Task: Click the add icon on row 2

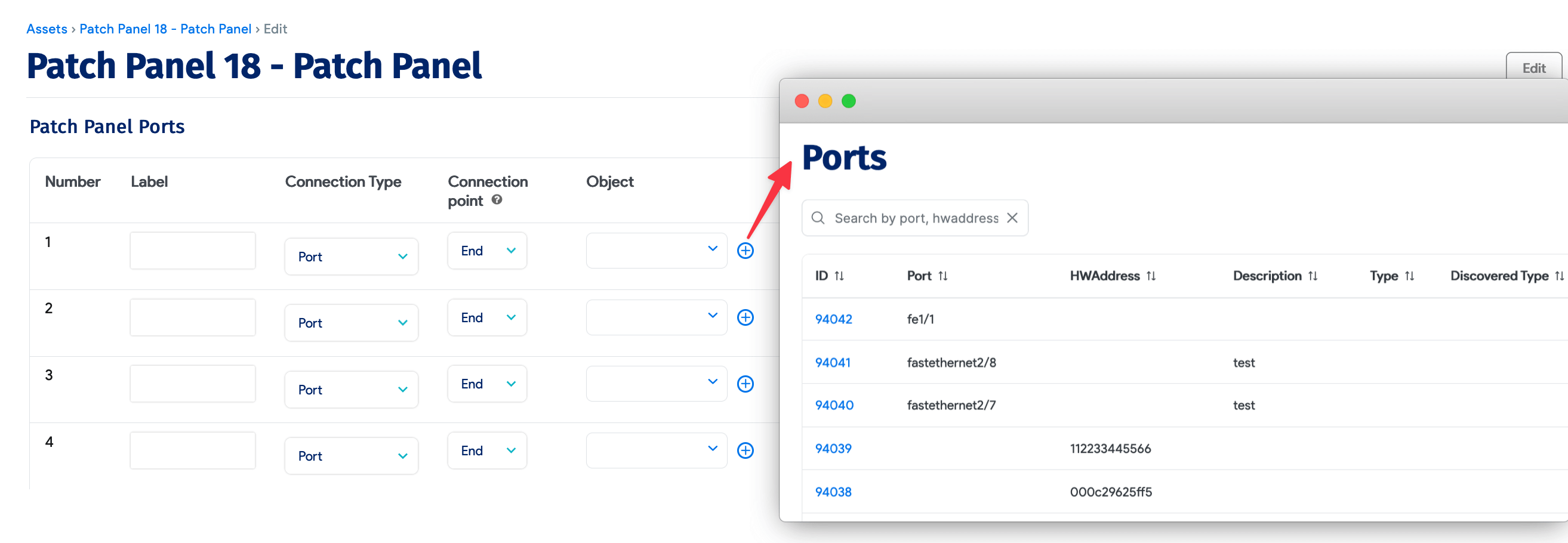Action: pos(746,317)
